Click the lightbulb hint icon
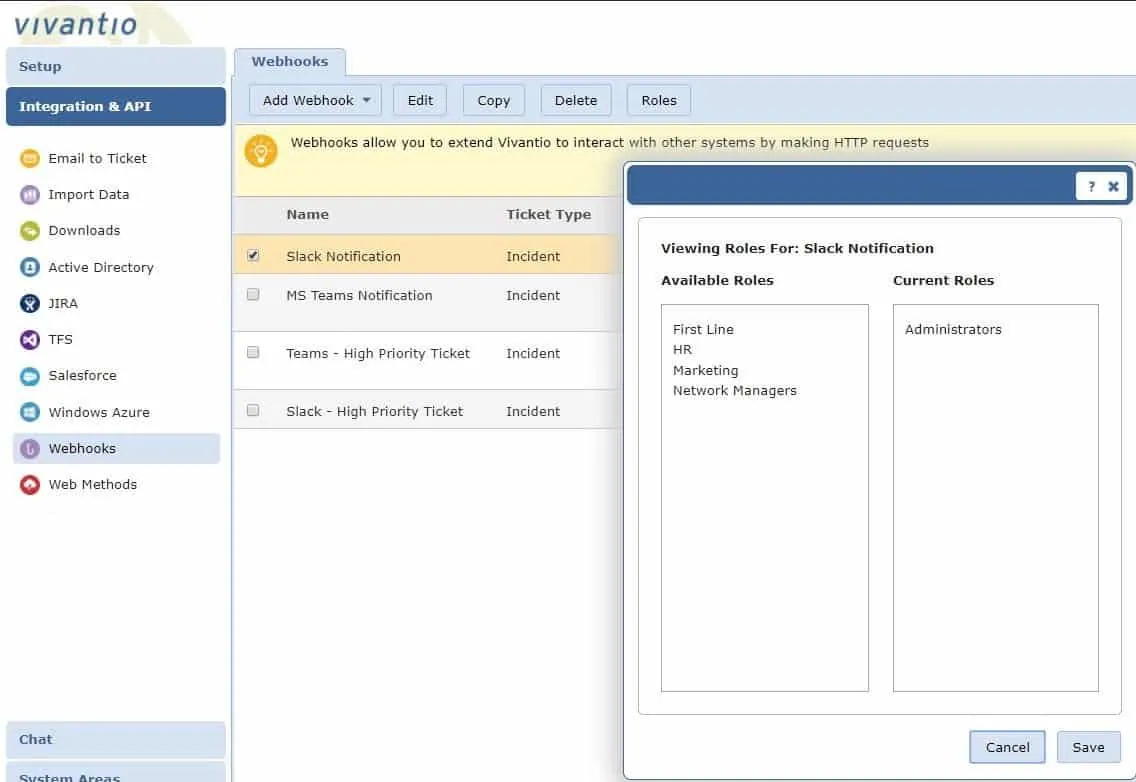1136x782 pixels. pos(261,151)
